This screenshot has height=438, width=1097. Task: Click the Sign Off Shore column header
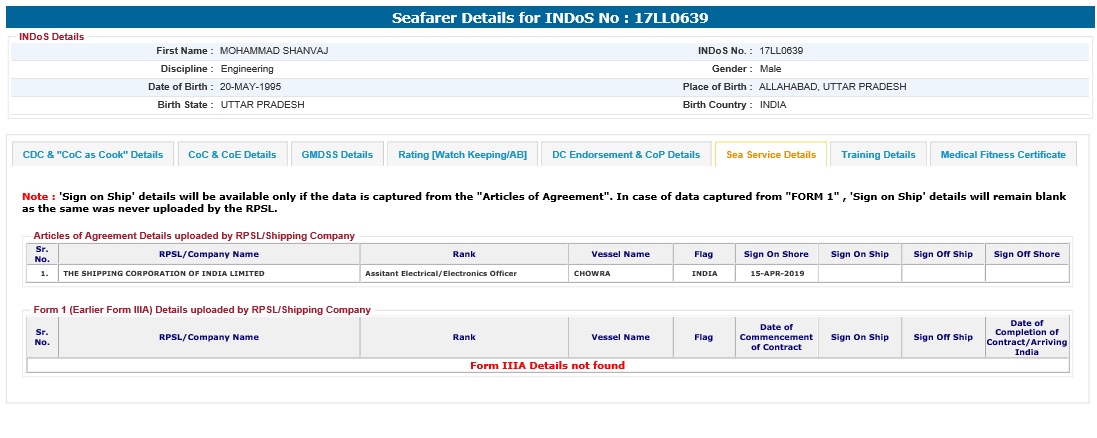point(1026,254)
